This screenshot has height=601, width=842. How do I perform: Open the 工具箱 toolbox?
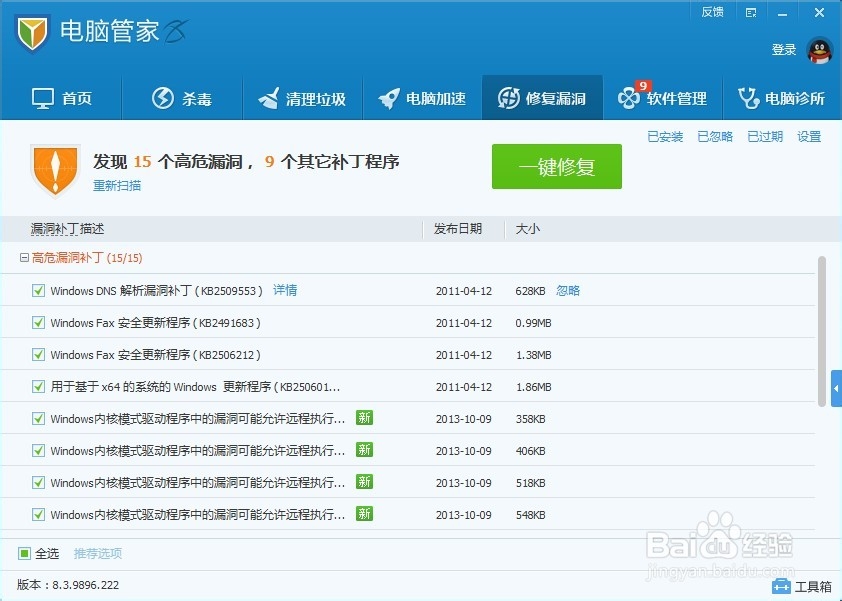point(802,586)
